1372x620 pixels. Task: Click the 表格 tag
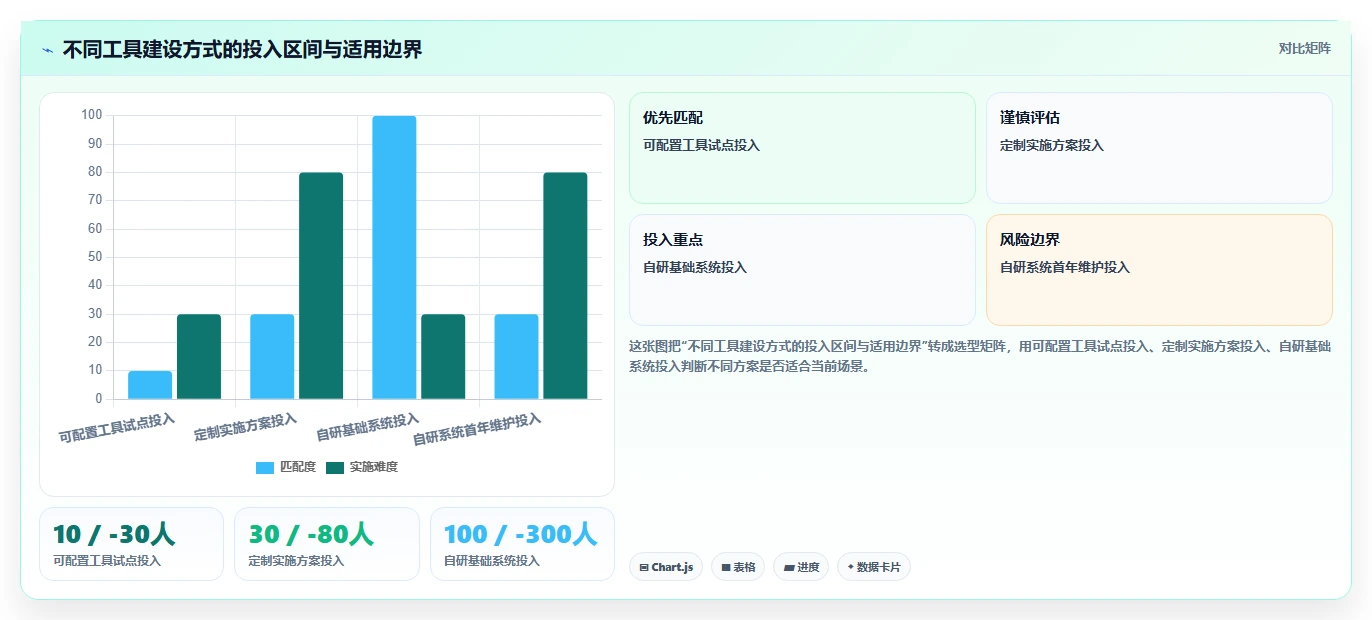pyautogui.click(x=738, y=567)
